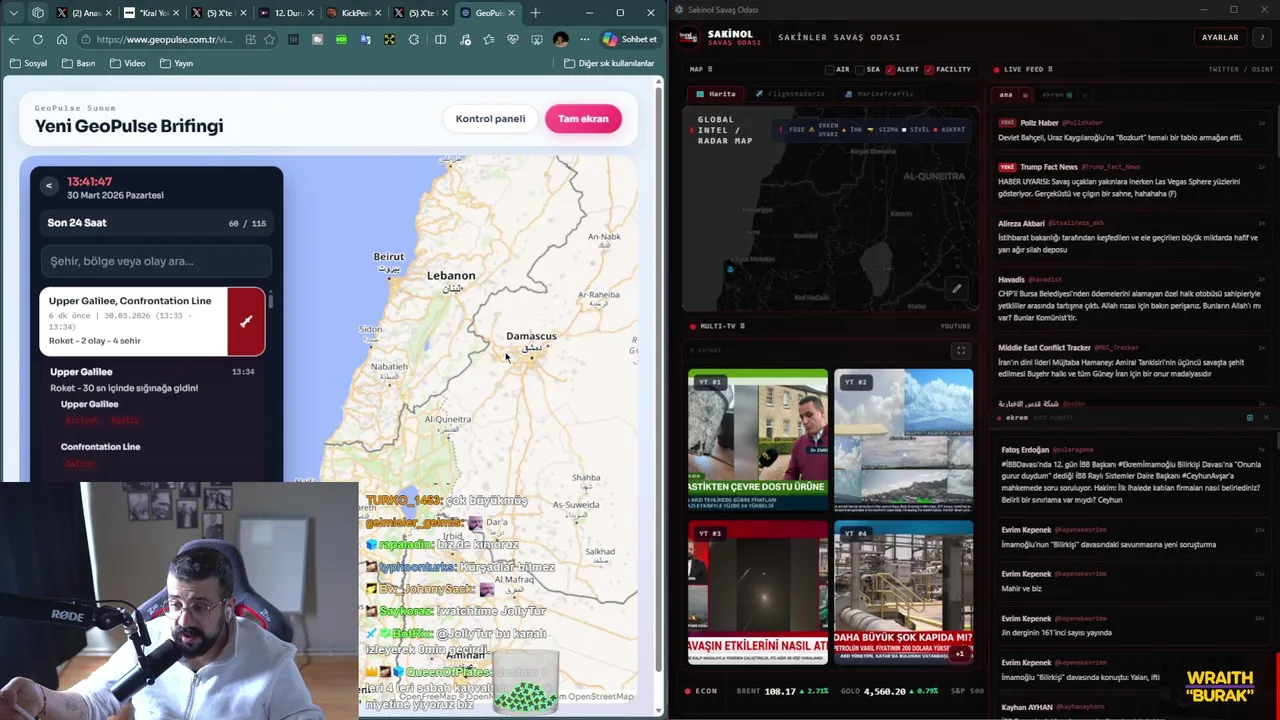Open the Video bookmarks folder

(x=127, y=63)
